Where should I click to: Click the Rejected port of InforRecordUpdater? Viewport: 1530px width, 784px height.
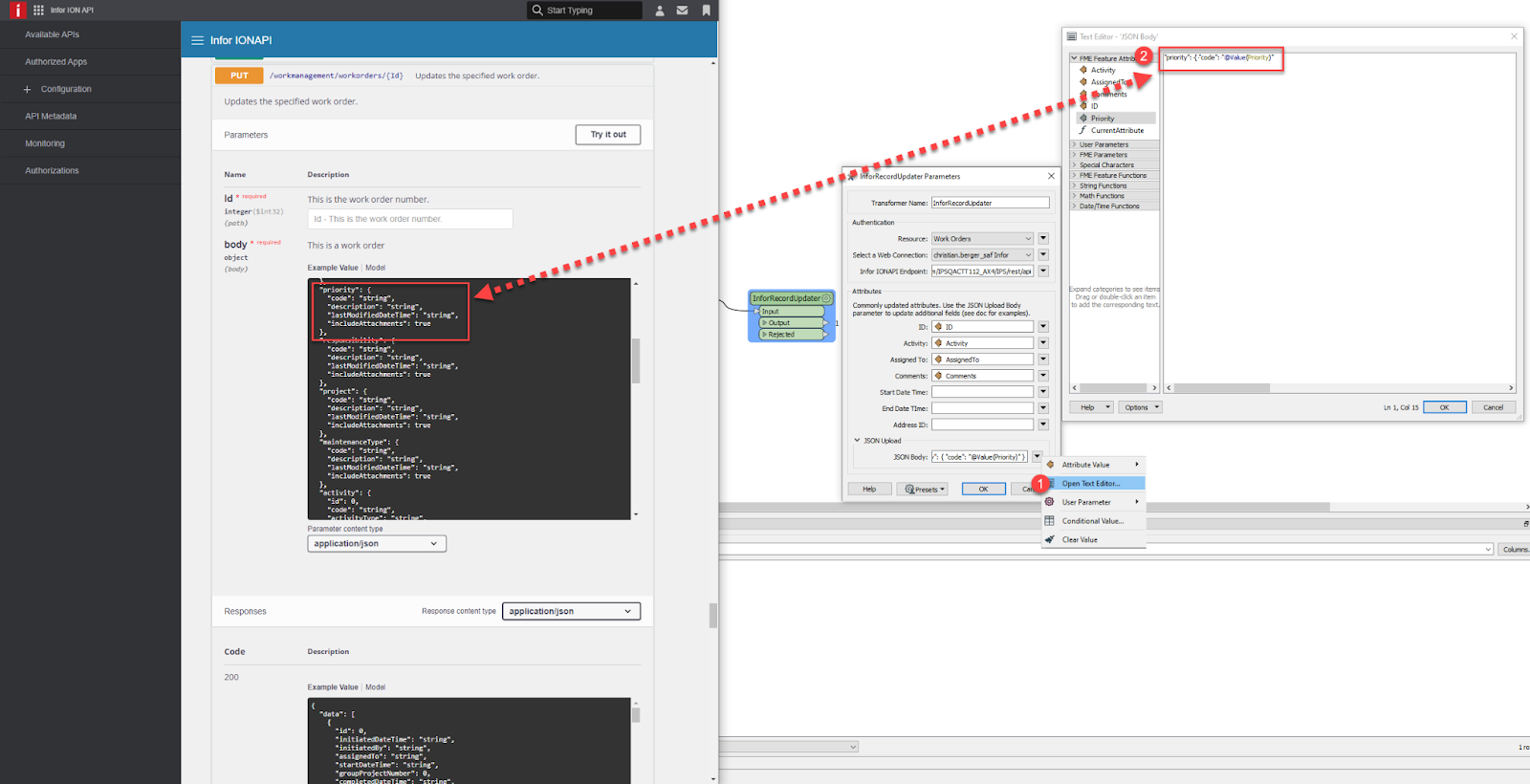point(790,334)
